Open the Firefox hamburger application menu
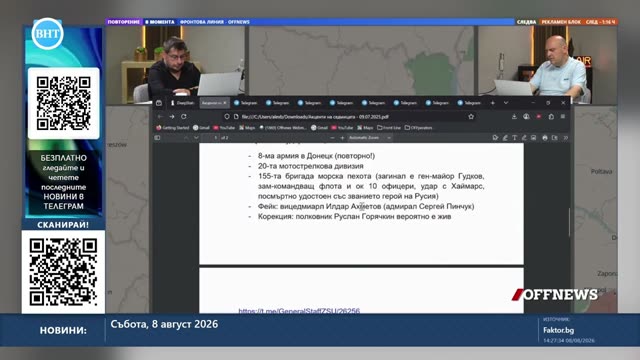Screen dimensions: 640x360 click(x=563, y=117)
